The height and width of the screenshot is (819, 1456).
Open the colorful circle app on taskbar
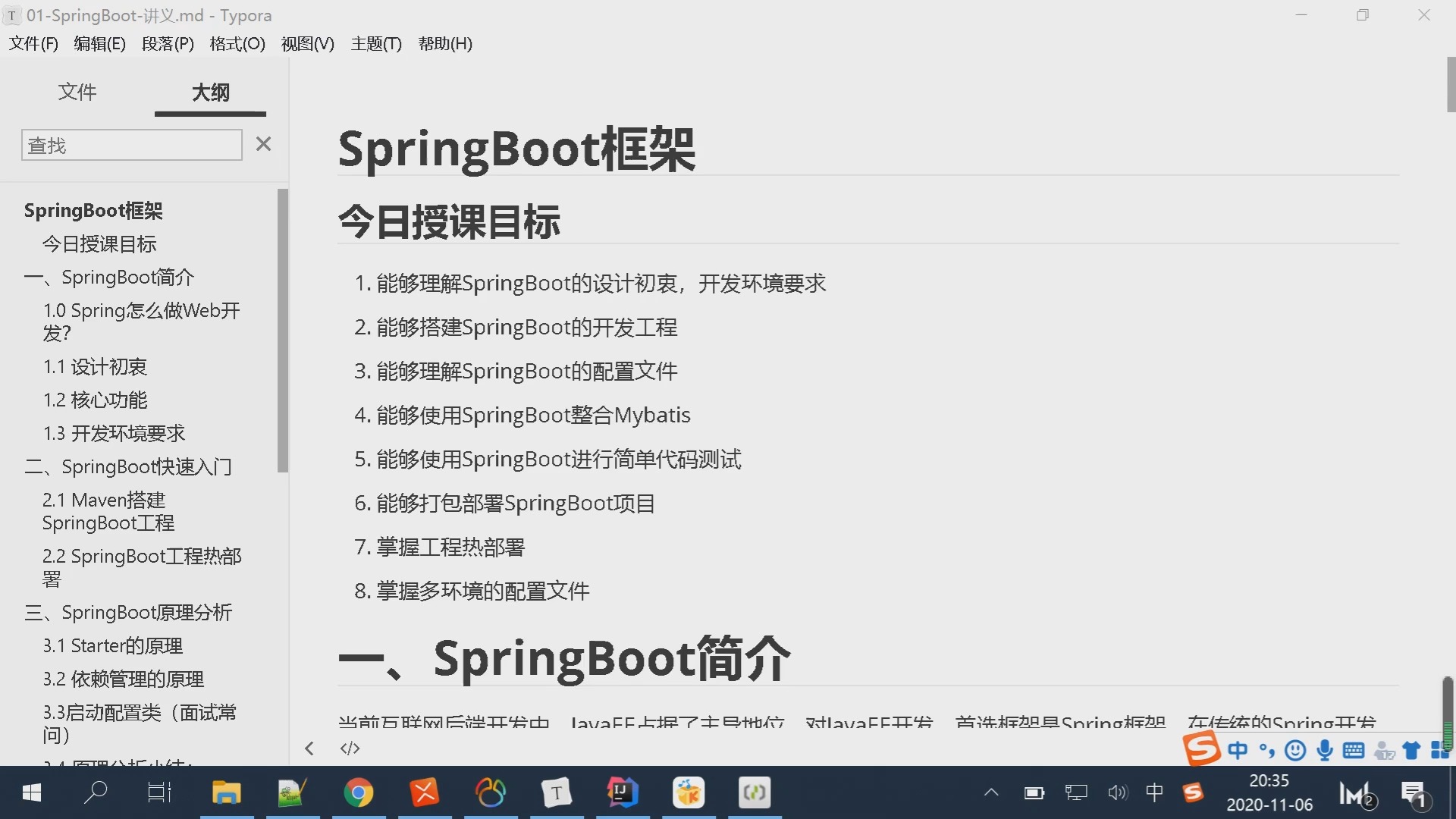point(491,793)
